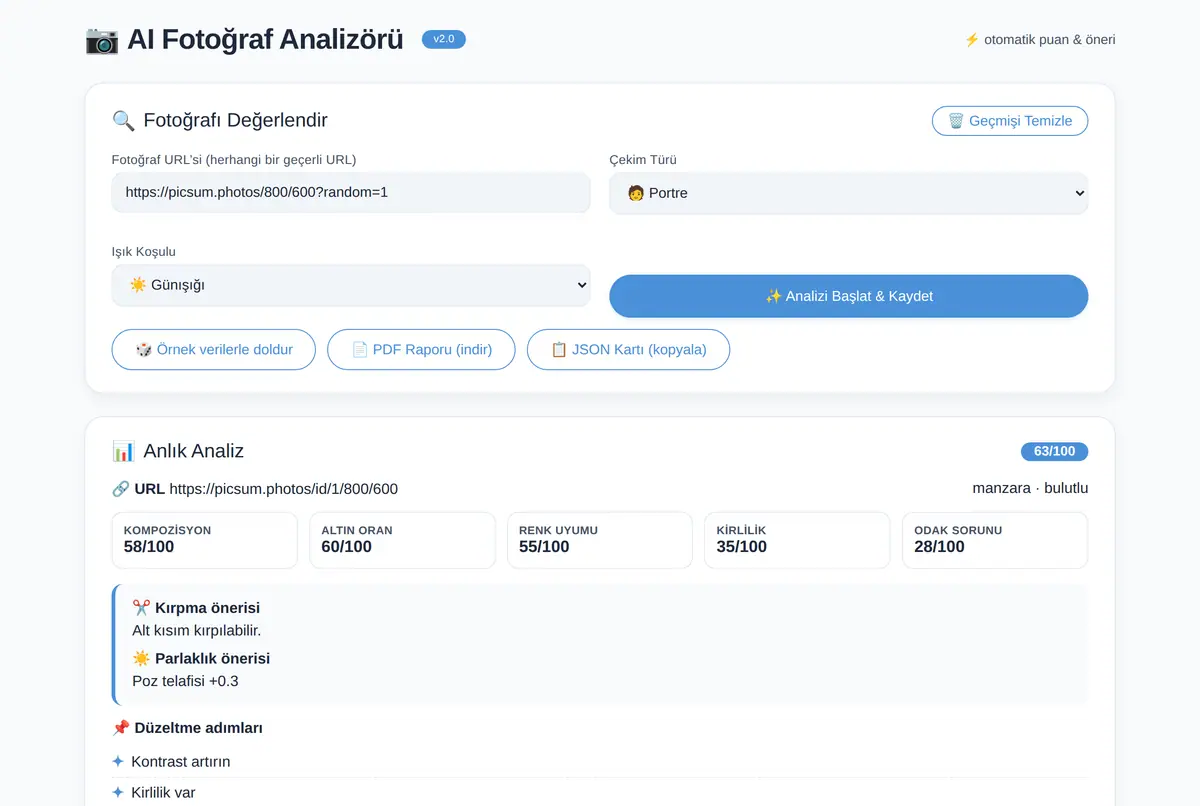This screenshot has height=806, width=1200.
Task: Click the 'AI Fotoğraf Analizörü' page title
Action: (x=265, y=40)
